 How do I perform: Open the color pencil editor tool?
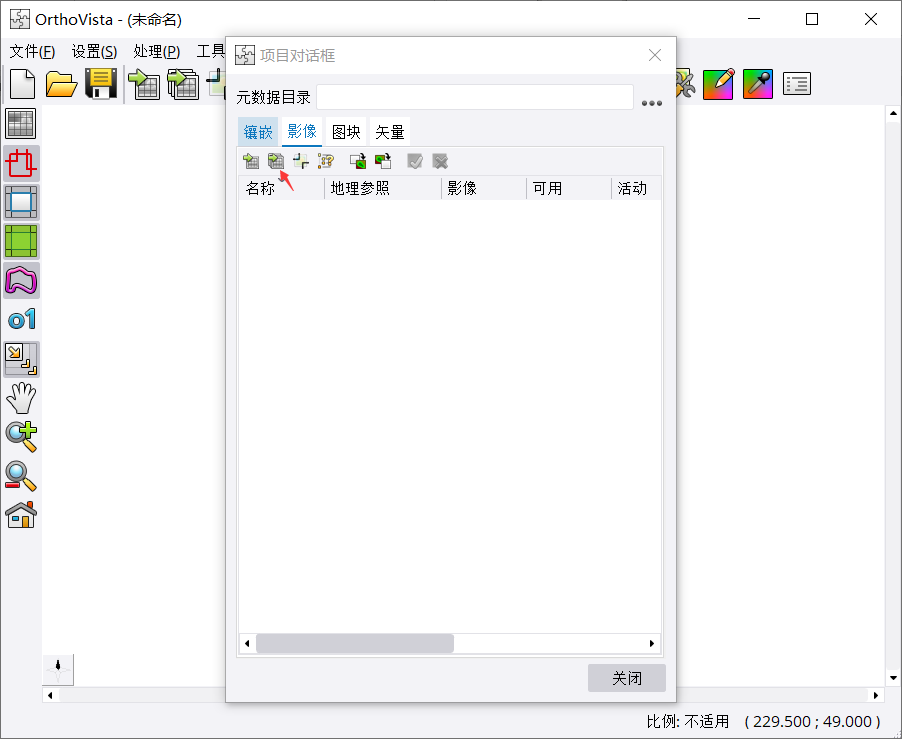pos(718,84)
